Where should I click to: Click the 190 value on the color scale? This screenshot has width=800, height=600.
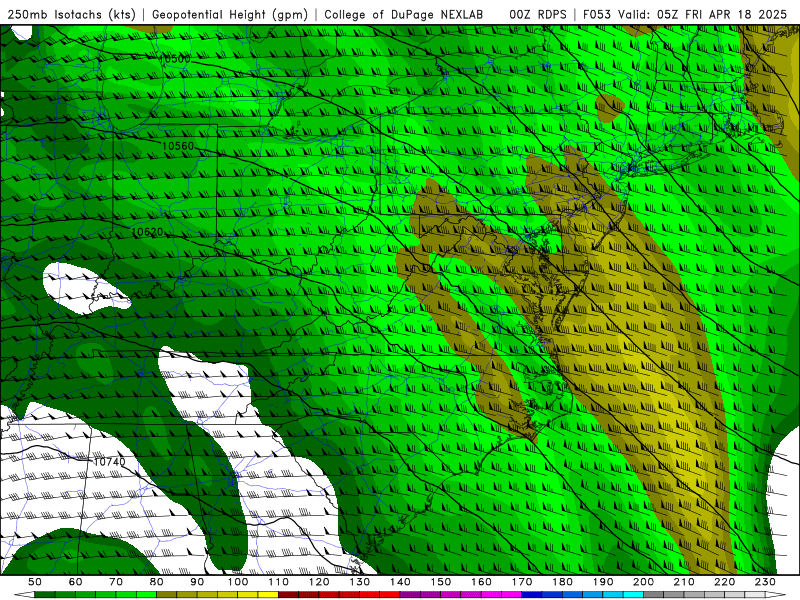point(604,582)
